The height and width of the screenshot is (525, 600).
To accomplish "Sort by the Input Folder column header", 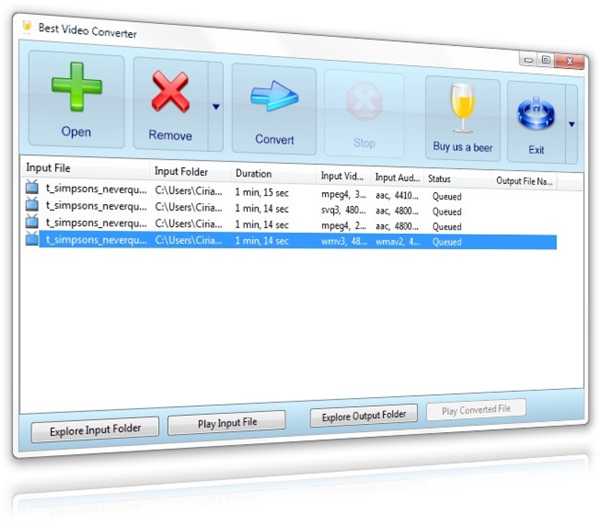I will coord(190,171).
